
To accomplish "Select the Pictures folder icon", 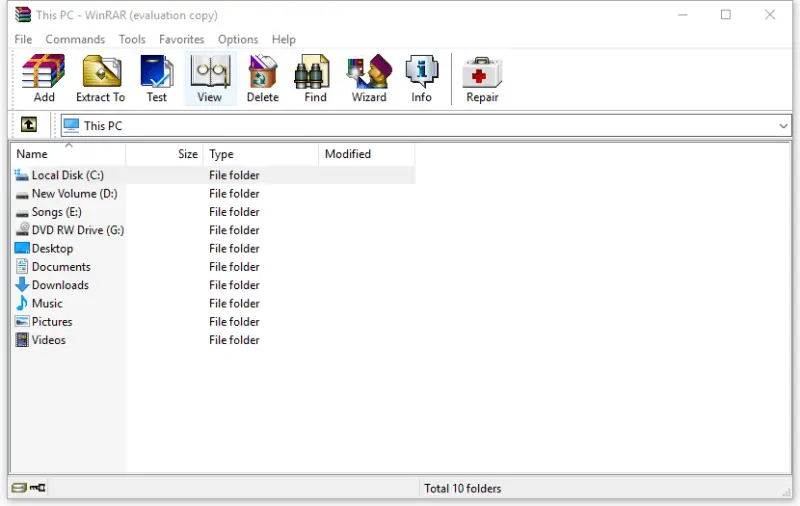I will coord(22,321).
